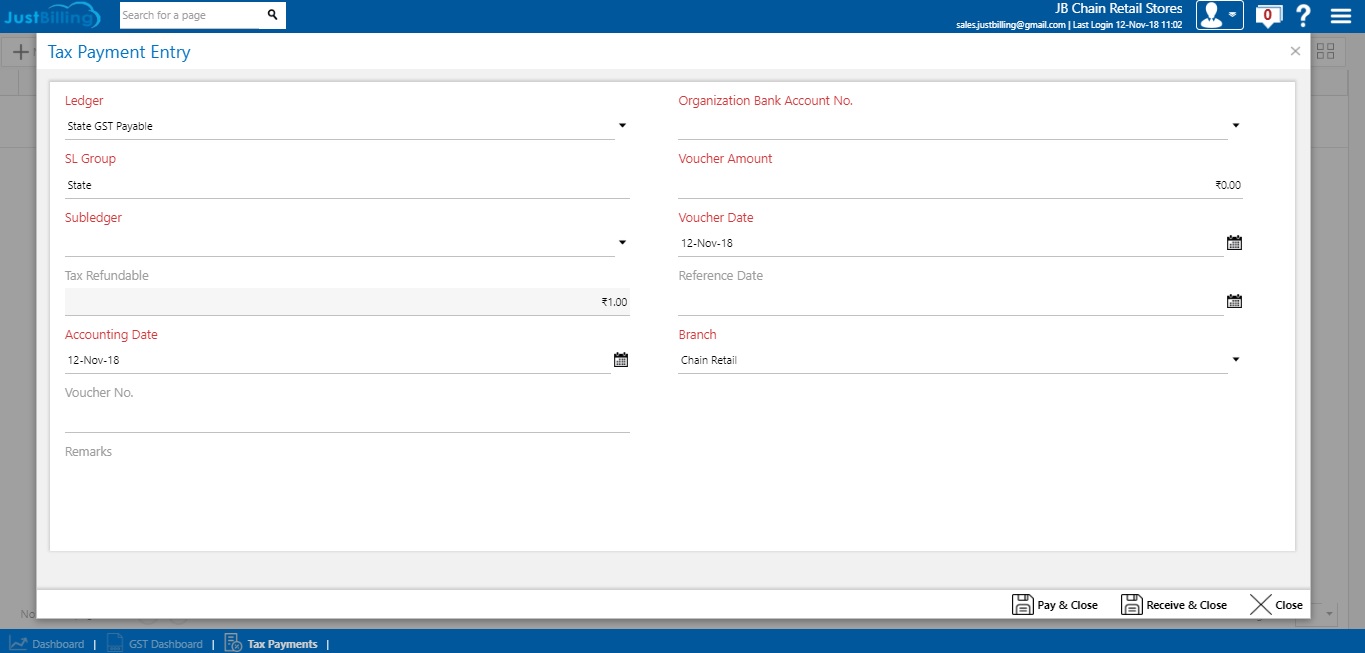1365x653 pixels.
Task: Open Voucher Date calendar picker
Action: point(1234,242)
